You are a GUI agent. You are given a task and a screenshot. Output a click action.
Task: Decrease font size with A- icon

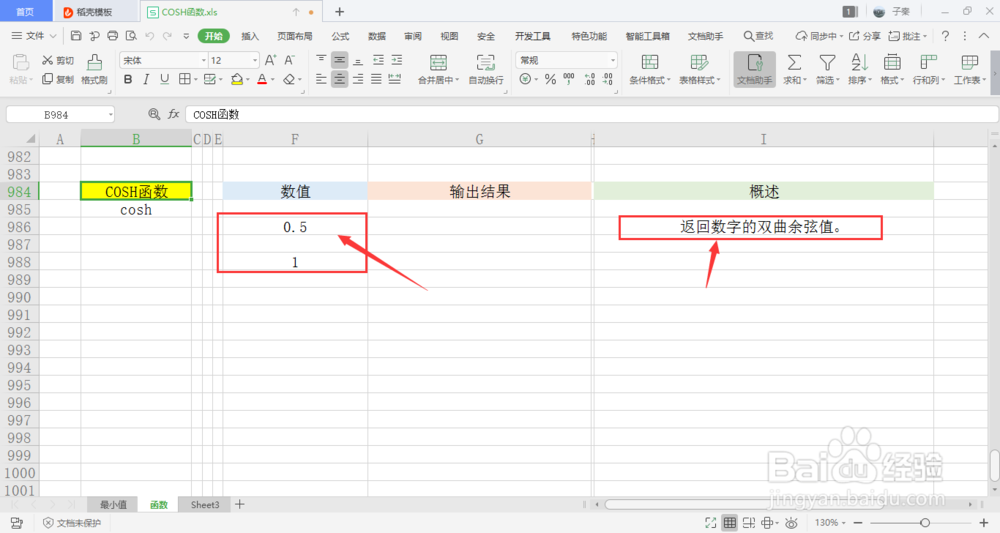[x=290, y=60]
